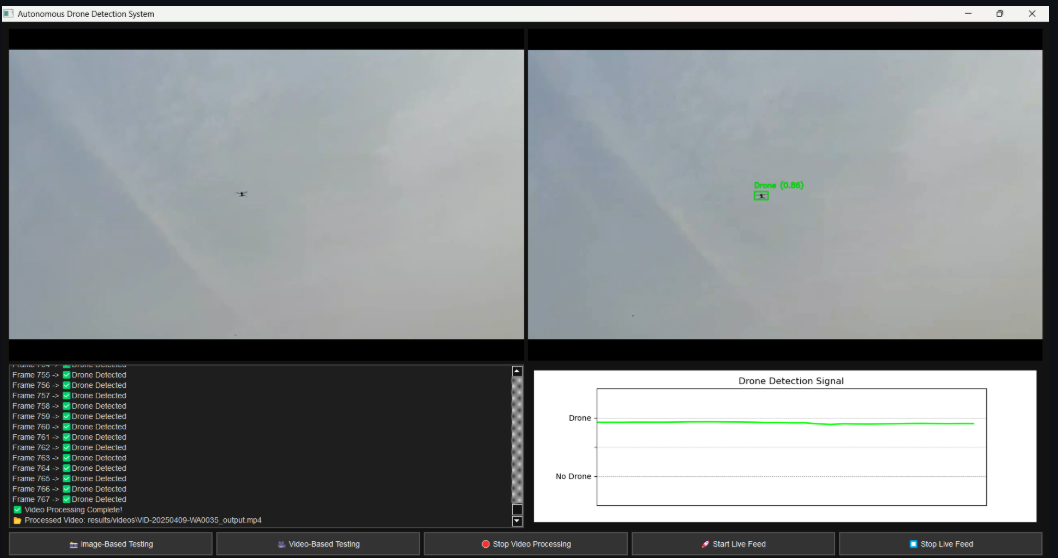Restore down the application window
The image size is (1058, 558).
pos(1000,13)
